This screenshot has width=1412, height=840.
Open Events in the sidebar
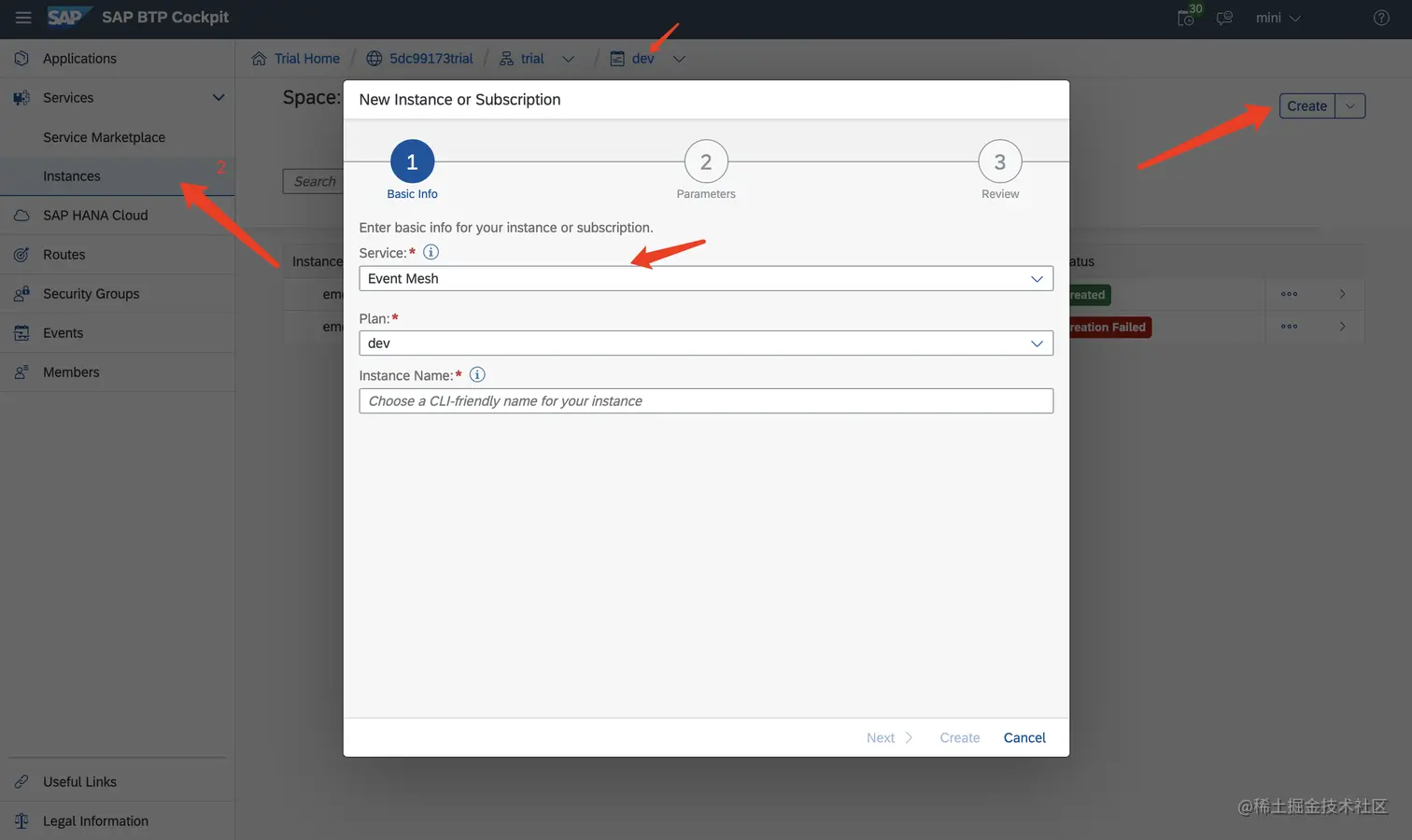coord(117,333)
